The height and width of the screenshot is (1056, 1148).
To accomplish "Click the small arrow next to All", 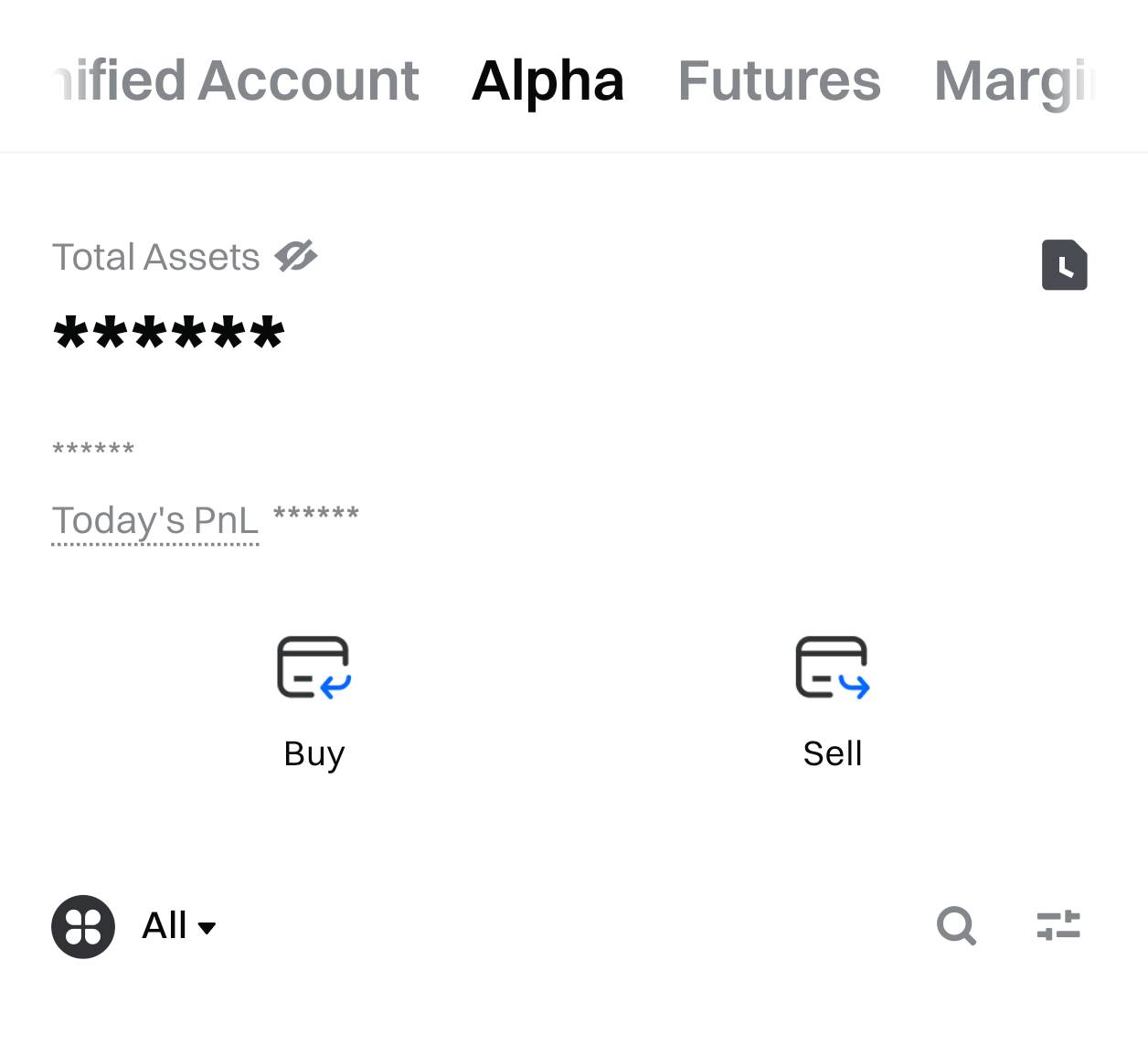I will tap(207, 928).
